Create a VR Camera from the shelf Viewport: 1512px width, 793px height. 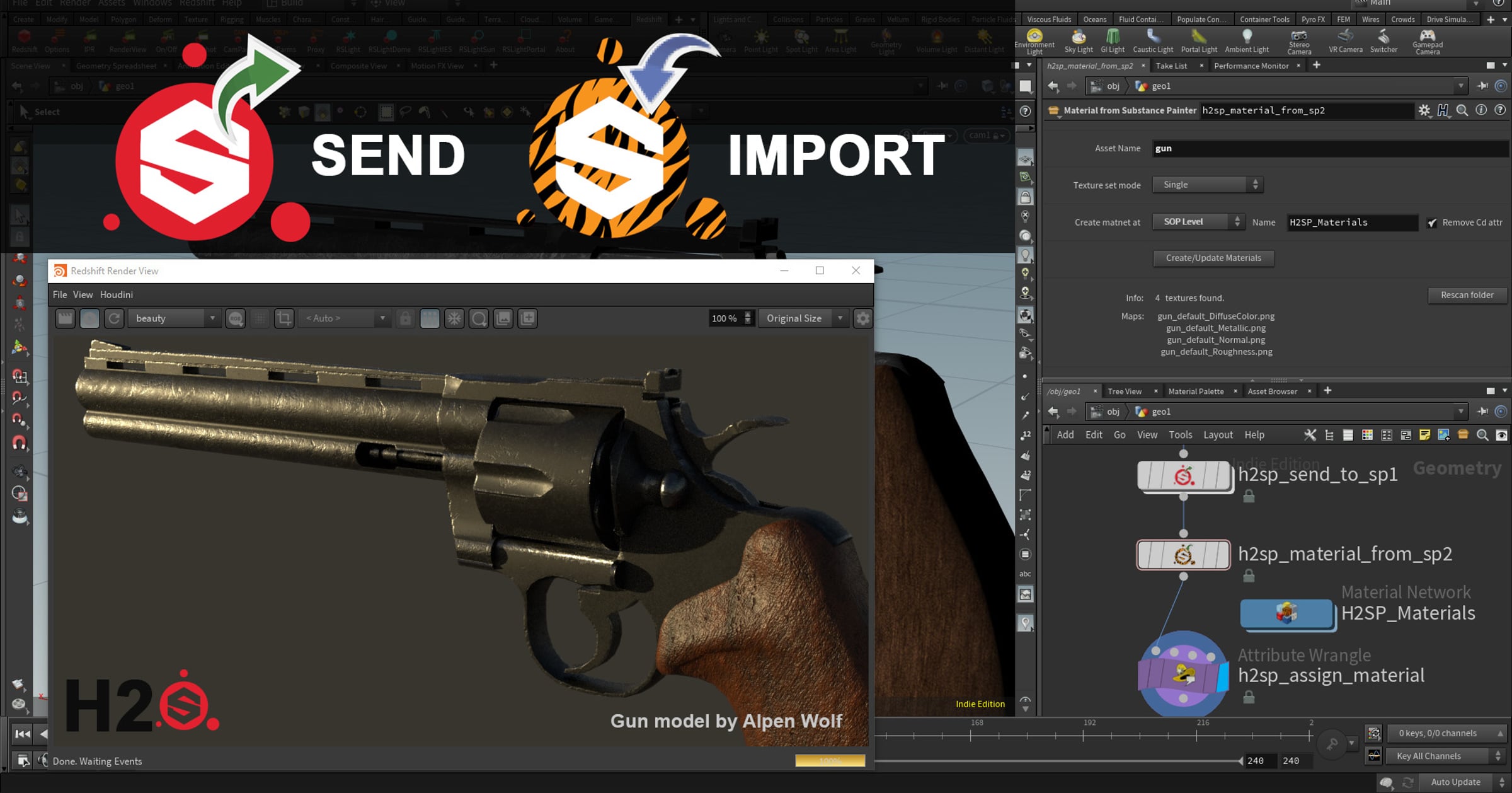tap(1346, 42)
